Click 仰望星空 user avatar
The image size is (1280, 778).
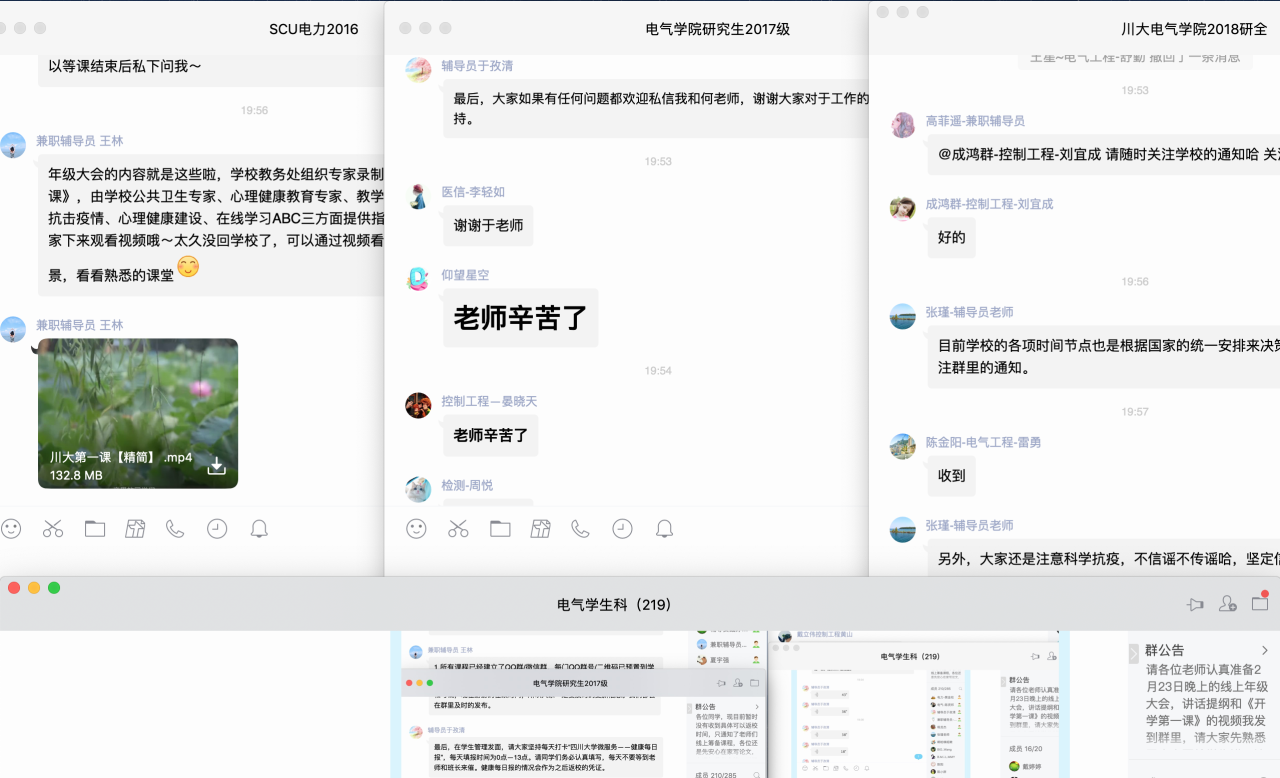coord(418,279)
